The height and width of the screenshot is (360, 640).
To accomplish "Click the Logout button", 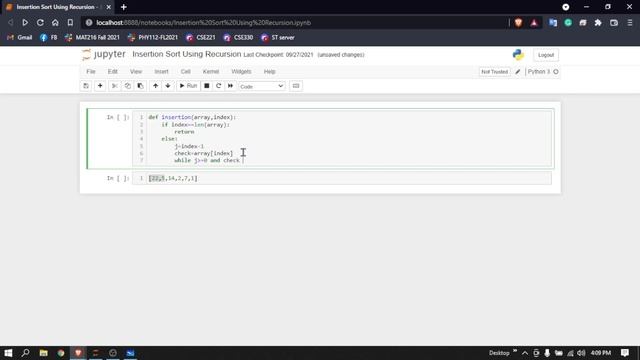I will pyautogui.click(x=546, y=55).
